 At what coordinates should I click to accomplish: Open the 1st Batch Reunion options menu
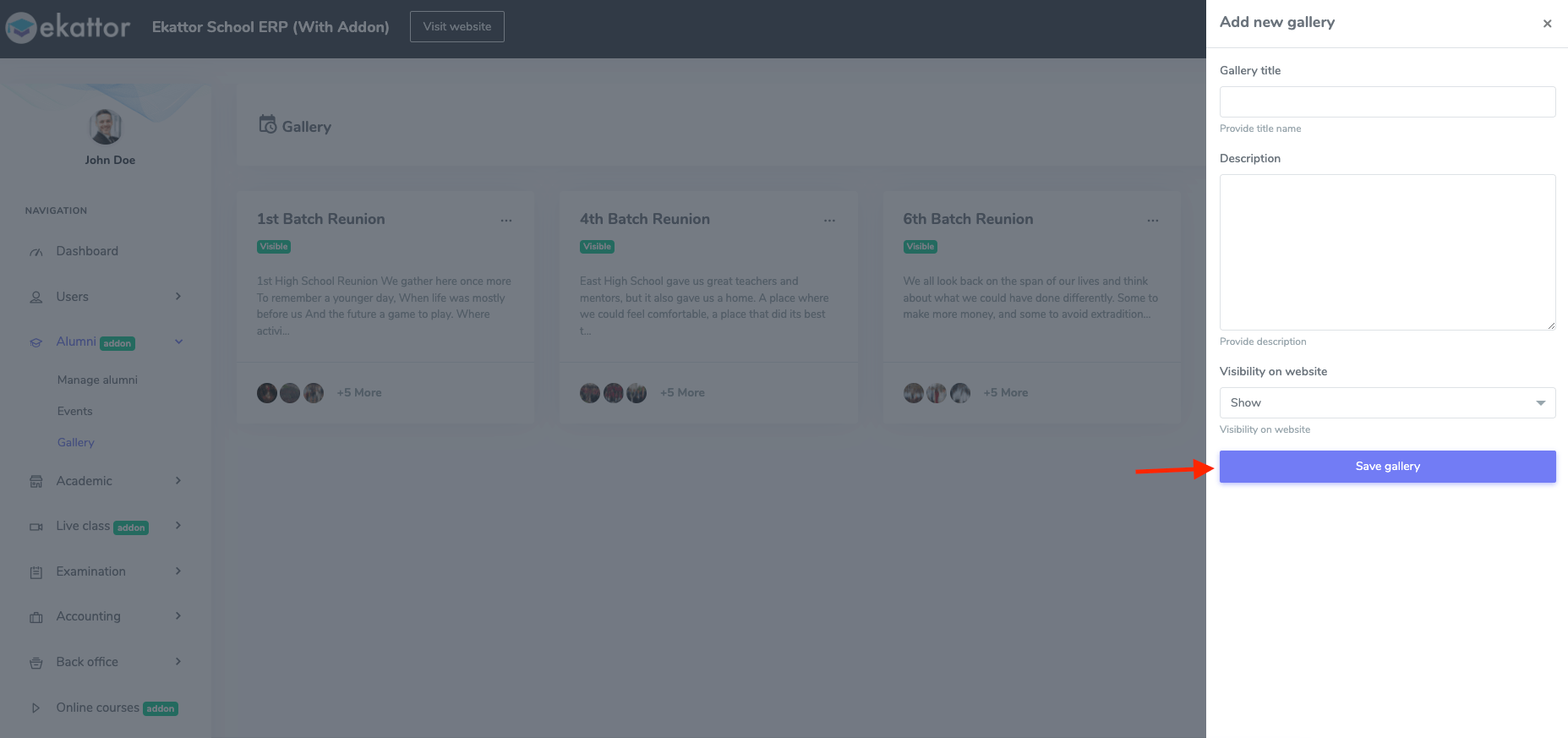(506, 221)
